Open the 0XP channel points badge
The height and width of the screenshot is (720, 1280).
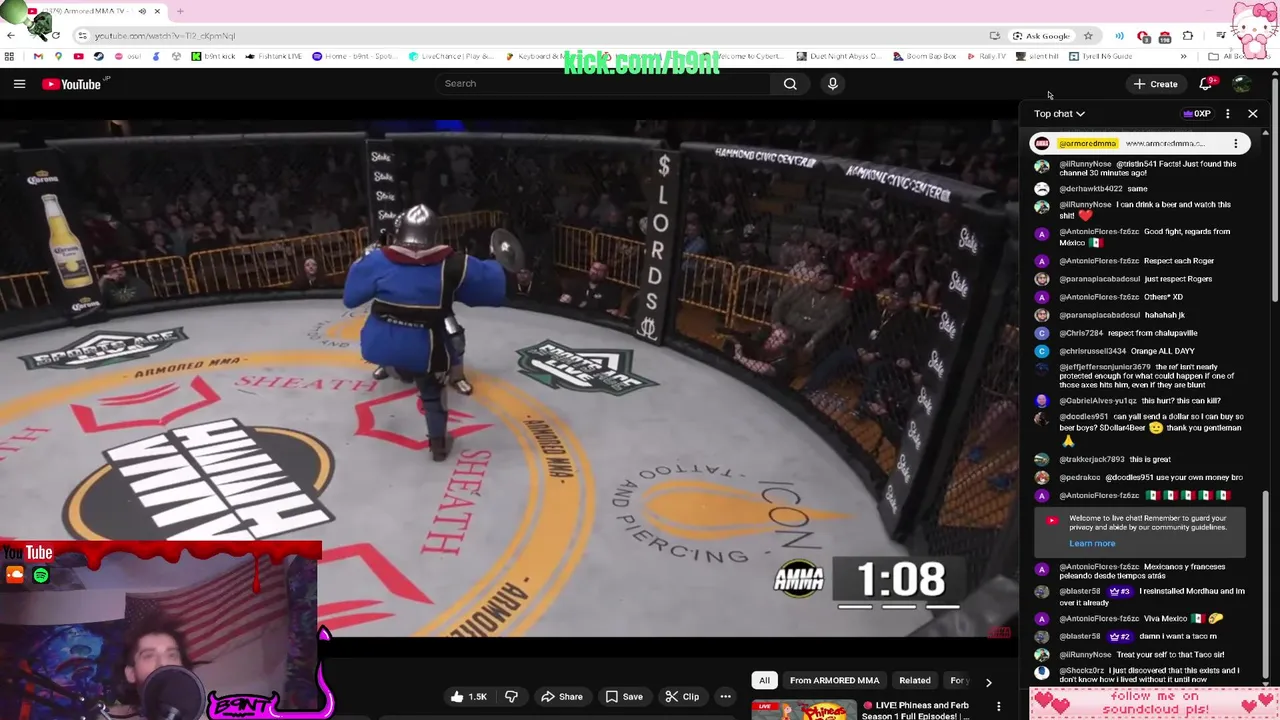tap(1196, 114)
